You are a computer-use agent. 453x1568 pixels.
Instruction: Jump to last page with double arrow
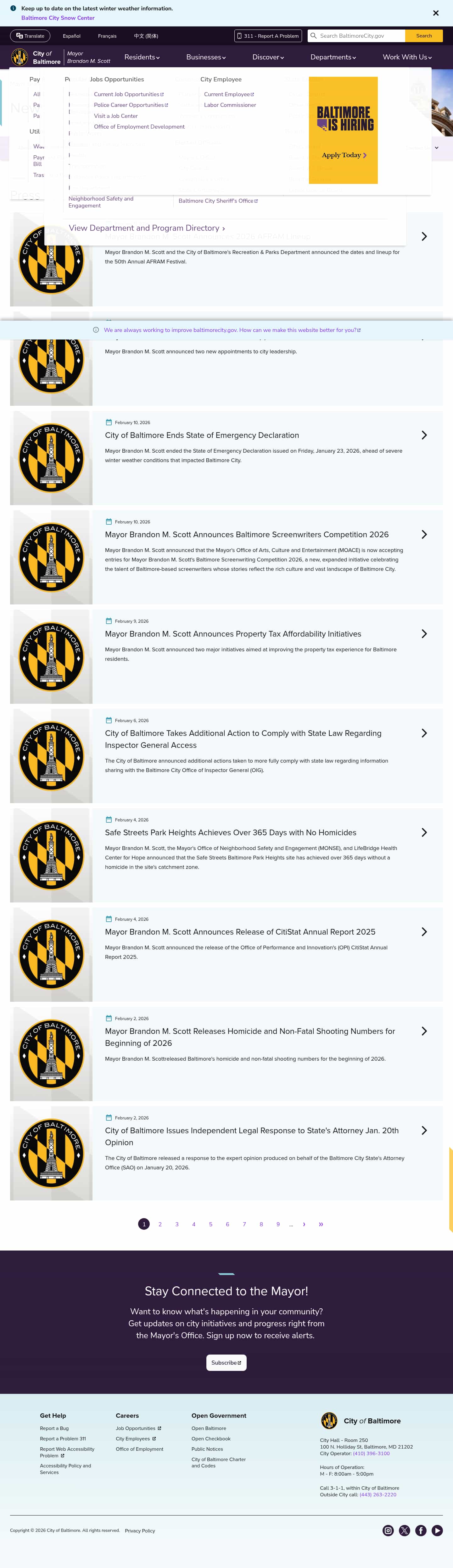pos(321,1224)
